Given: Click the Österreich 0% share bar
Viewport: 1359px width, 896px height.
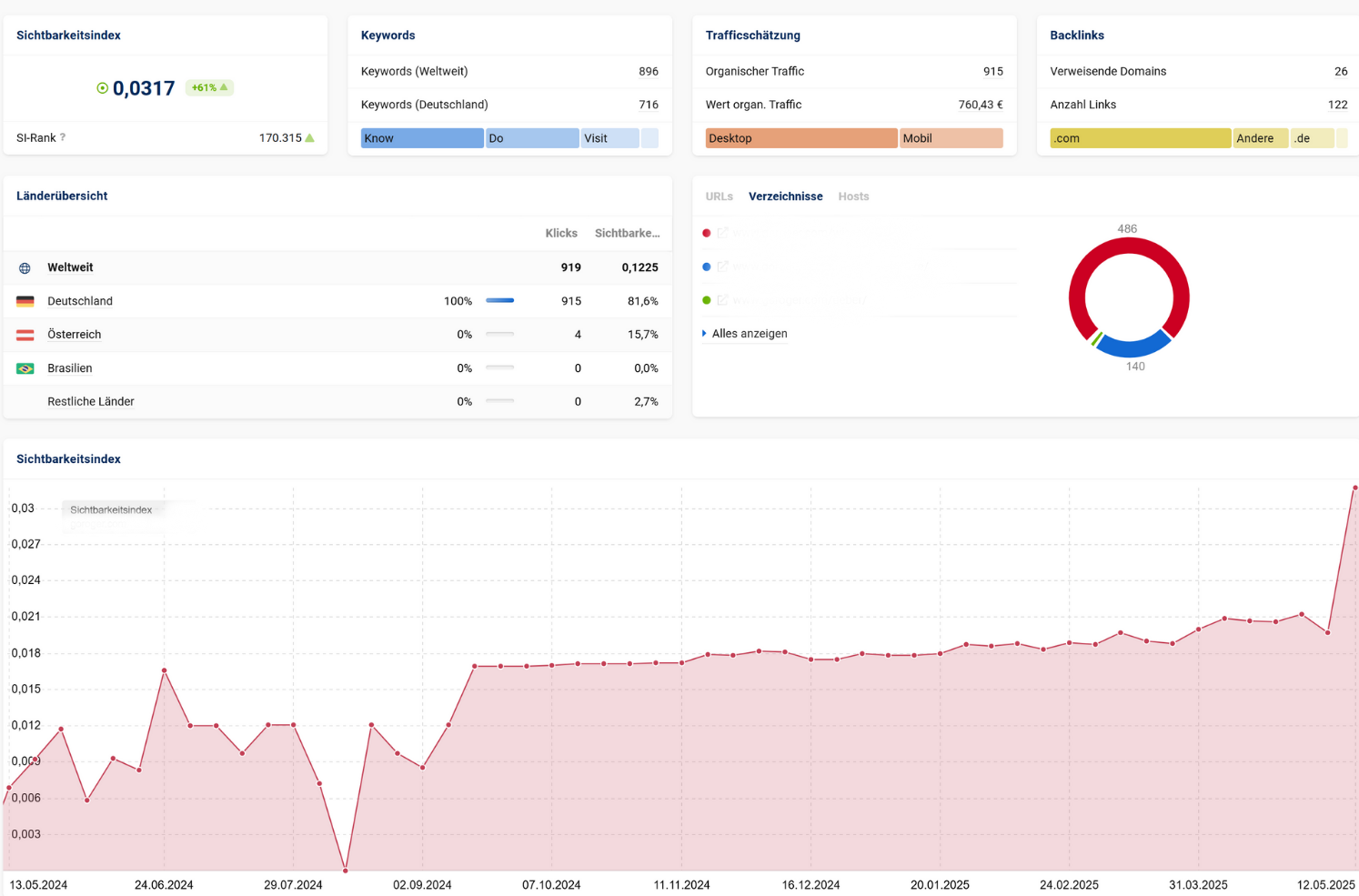Looking at the screenshot, I should [x=500, y=334].
